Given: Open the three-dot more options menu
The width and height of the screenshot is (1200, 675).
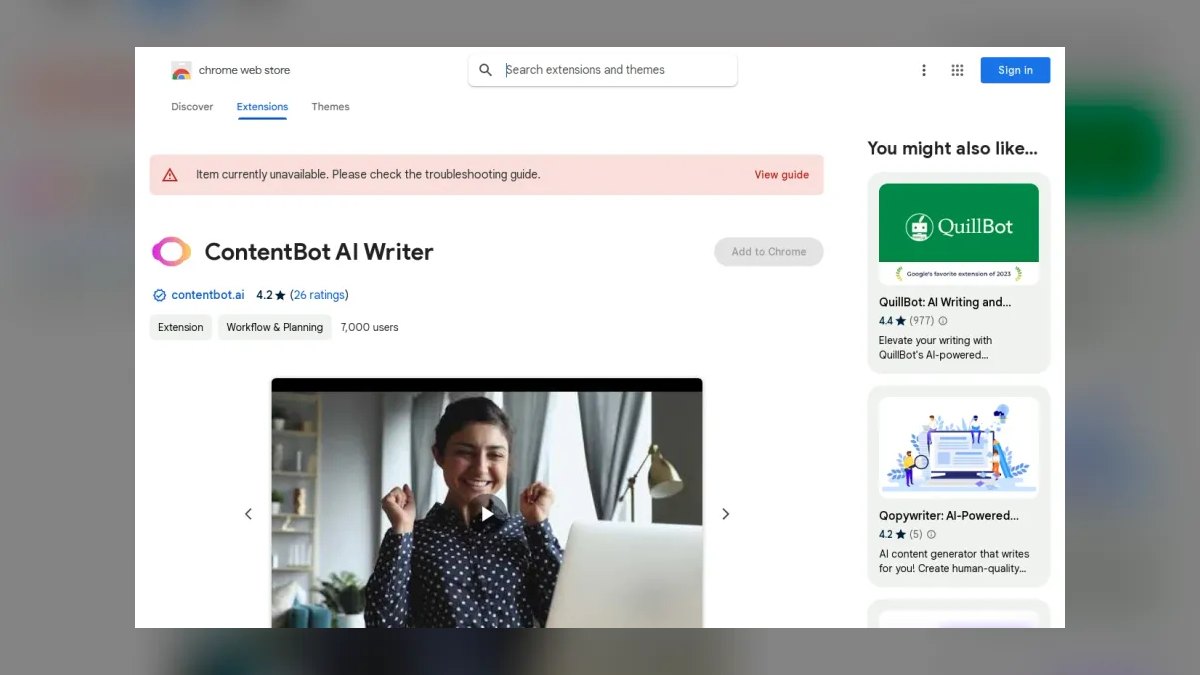Looking at the screenshot, I should pyautogui.click(x=924, y=70).
